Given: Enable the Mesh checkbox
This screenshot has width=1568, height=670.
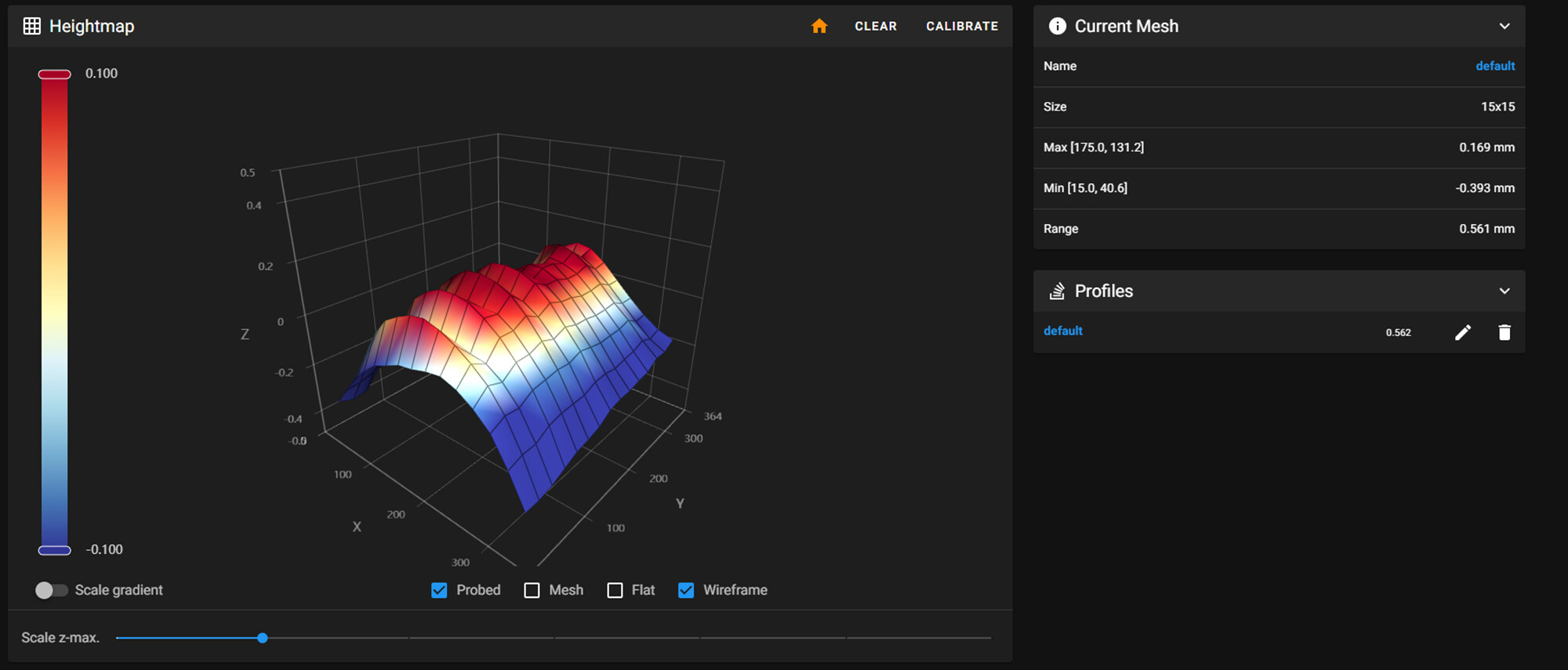Looking at the screenshot, I should 532,590.
